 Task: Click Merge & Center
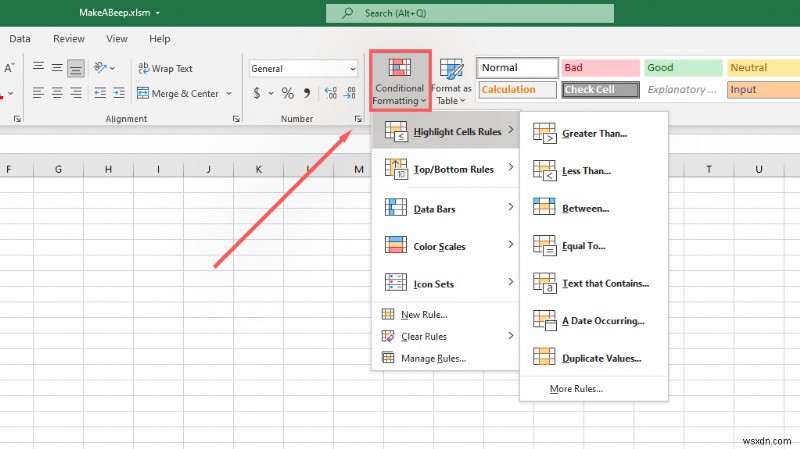click(178, 93)
